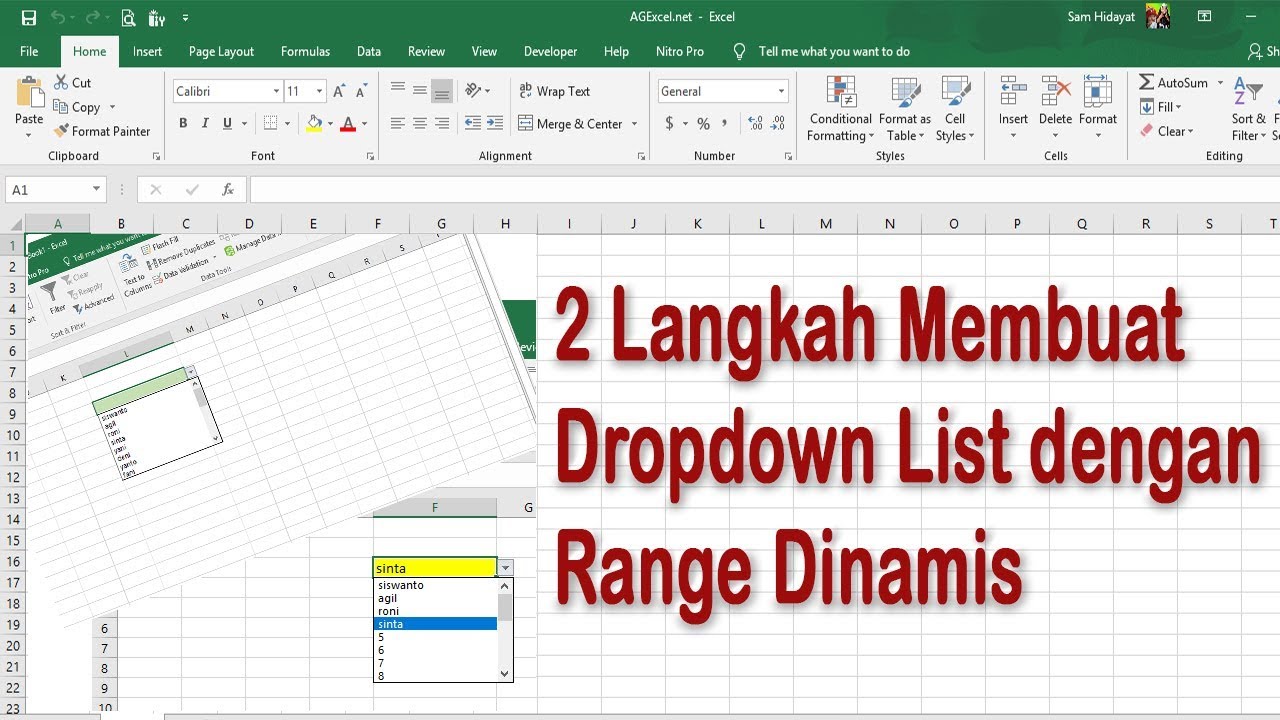Decrease font size with smaller A icon
The height and width of the screenshot is (720, 1280).
coord(361,91)
